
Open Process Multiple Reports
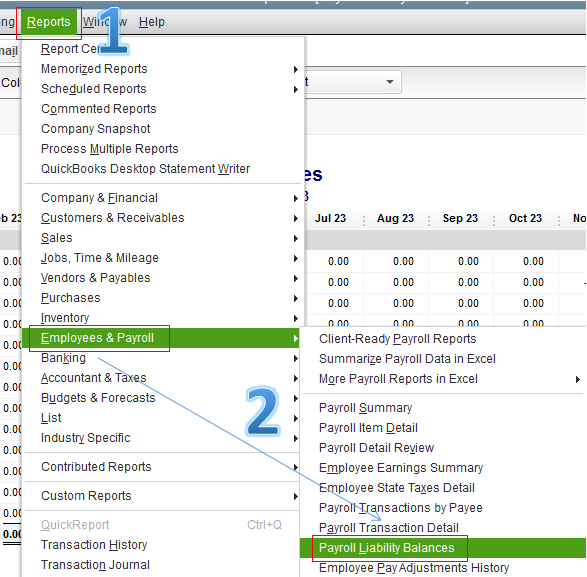click(109, 149)
